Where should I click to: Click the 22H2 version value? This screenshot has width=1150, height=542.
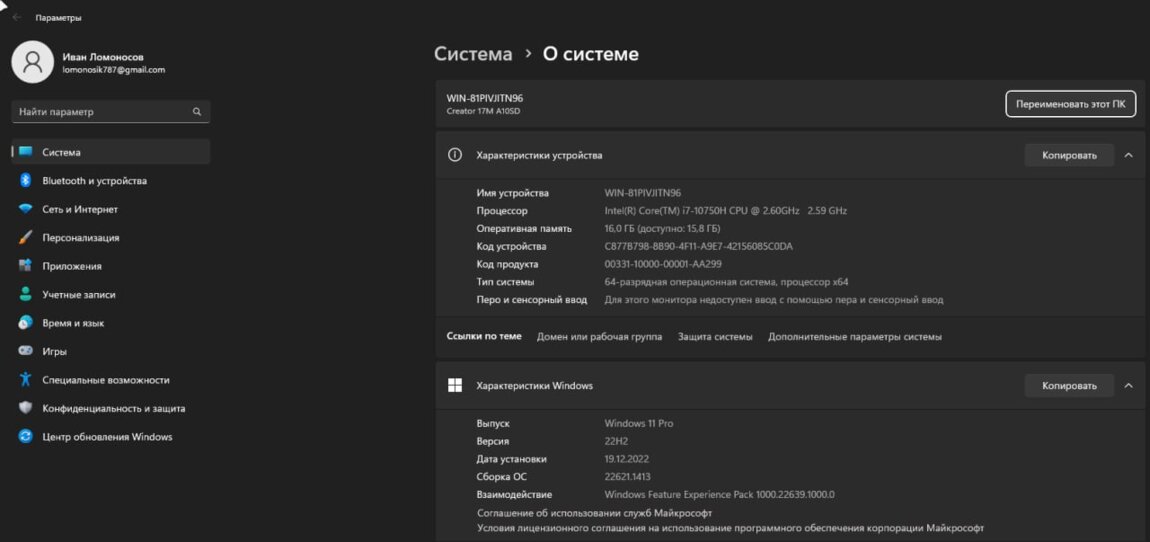coord(616,441)
